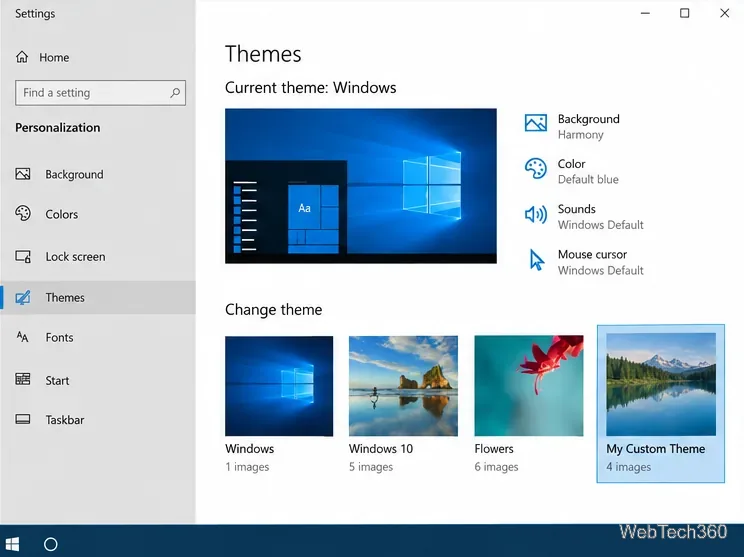
Task: Click the 'Flowers' theme name
Action: pos(494,448)
